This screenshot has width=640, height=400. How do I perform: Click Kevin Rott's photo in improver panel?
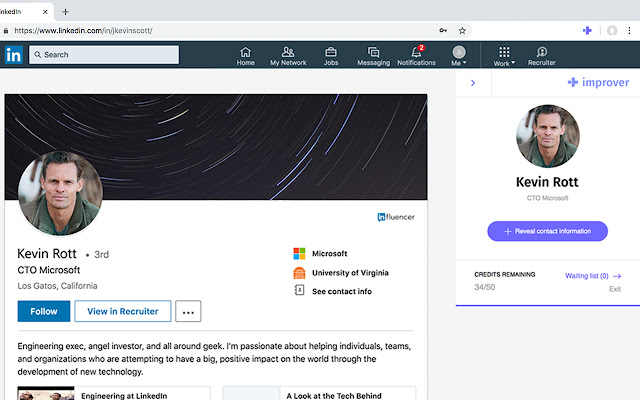tap(548, 136)
